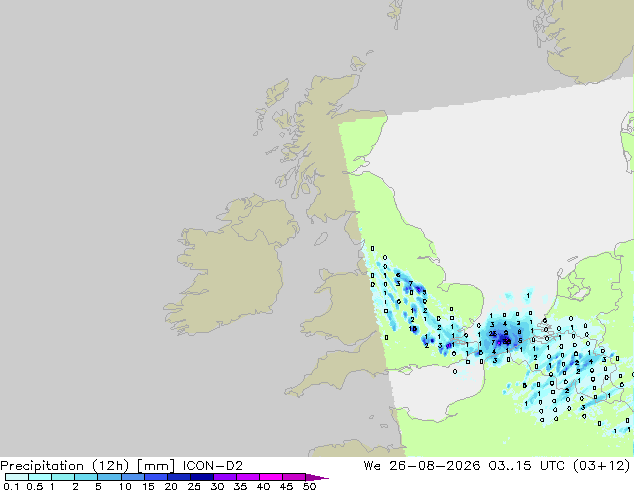This screenshot has width=634, height=490.
Task: Click the 45–50 mm legend swatch
Action: 294,477
